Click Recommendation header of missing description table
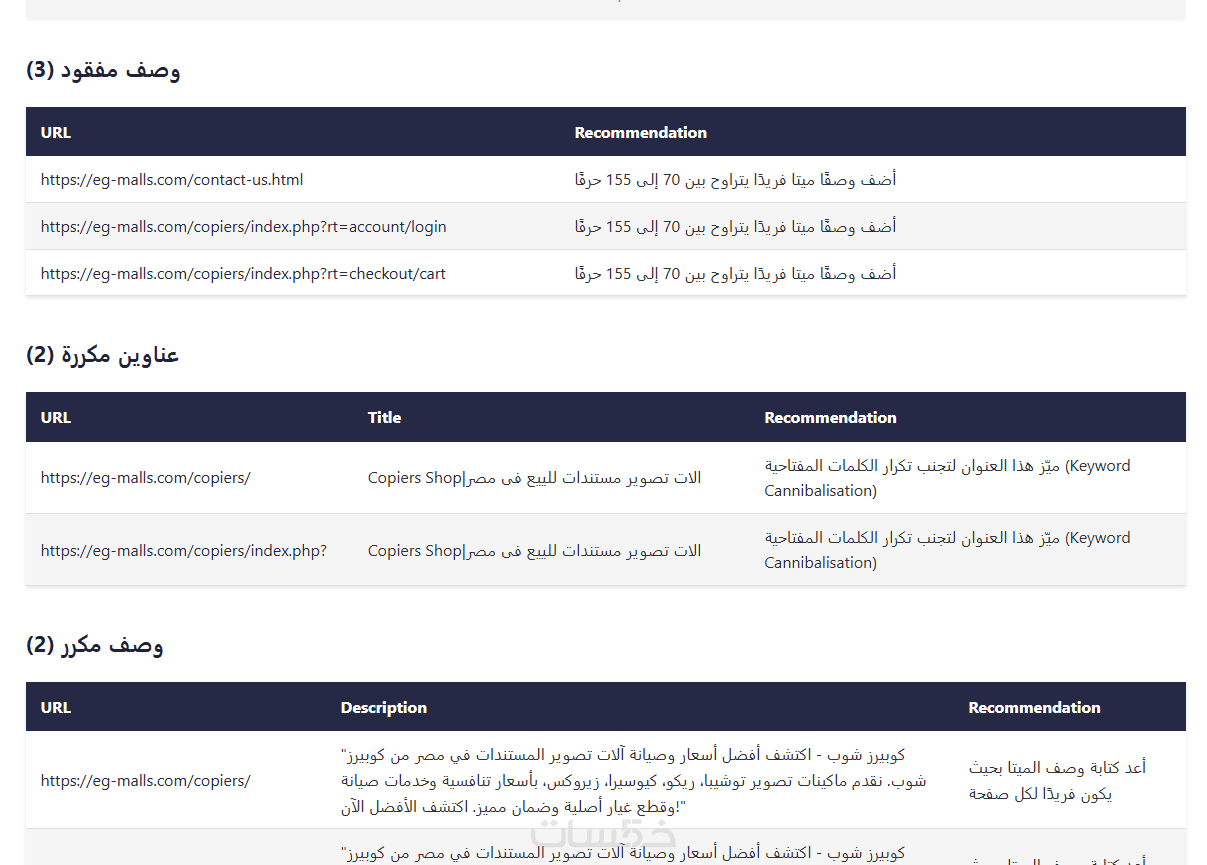The width and height of the screenshot is (1207, 865). click(x=641, y=132)
